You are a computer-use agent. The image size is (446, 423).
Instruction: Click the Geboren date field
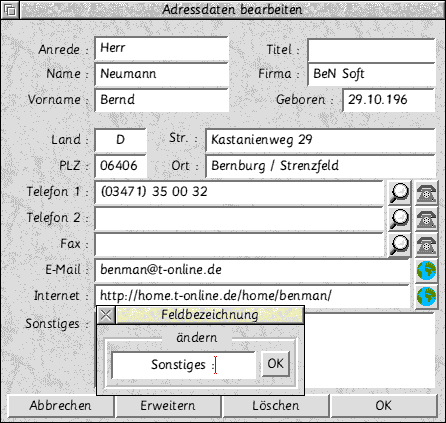click(x=389, y=100)
